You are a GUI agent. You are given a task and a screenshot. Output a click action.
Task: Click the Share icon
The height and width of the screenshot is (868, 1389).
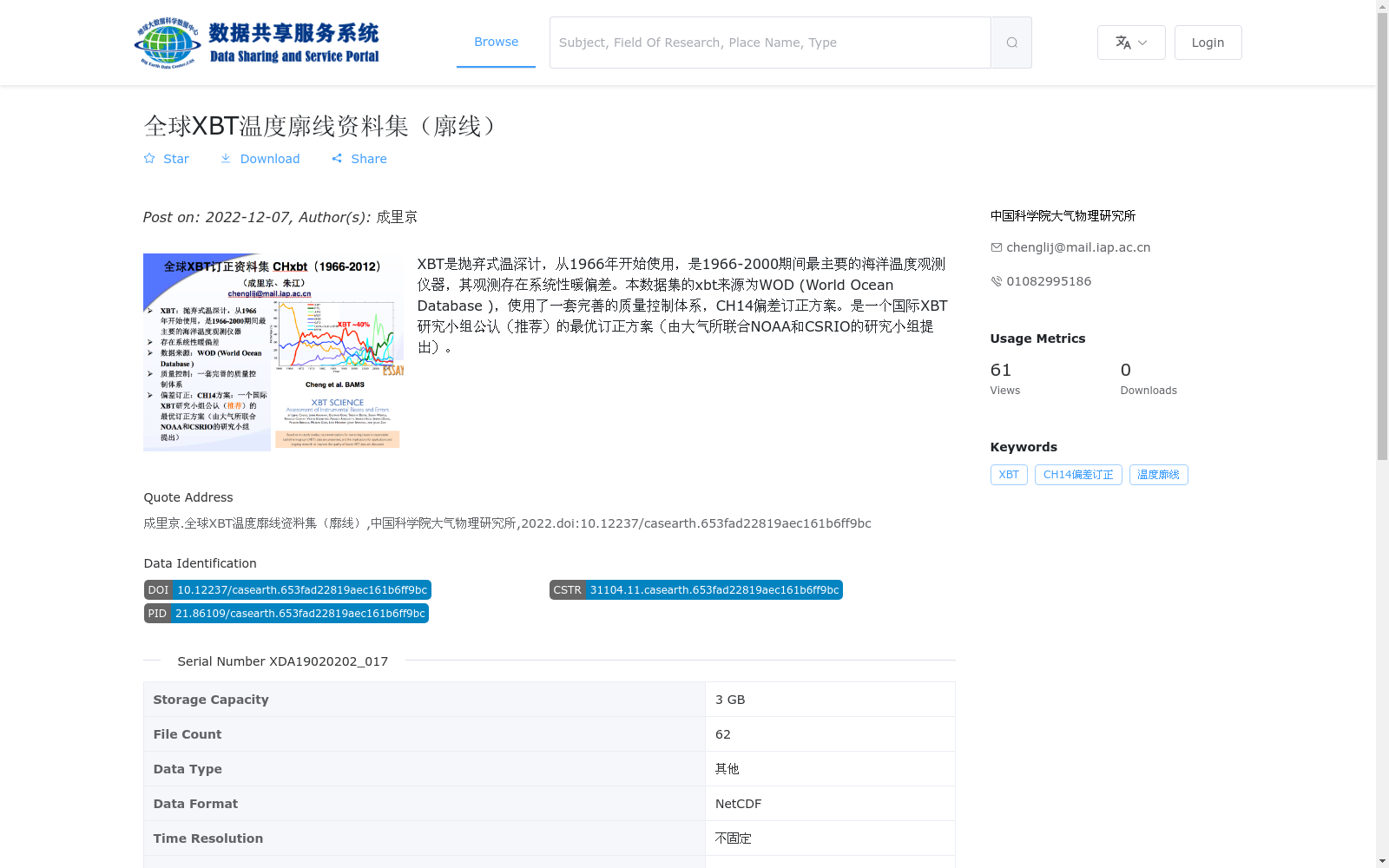point(337,159)
